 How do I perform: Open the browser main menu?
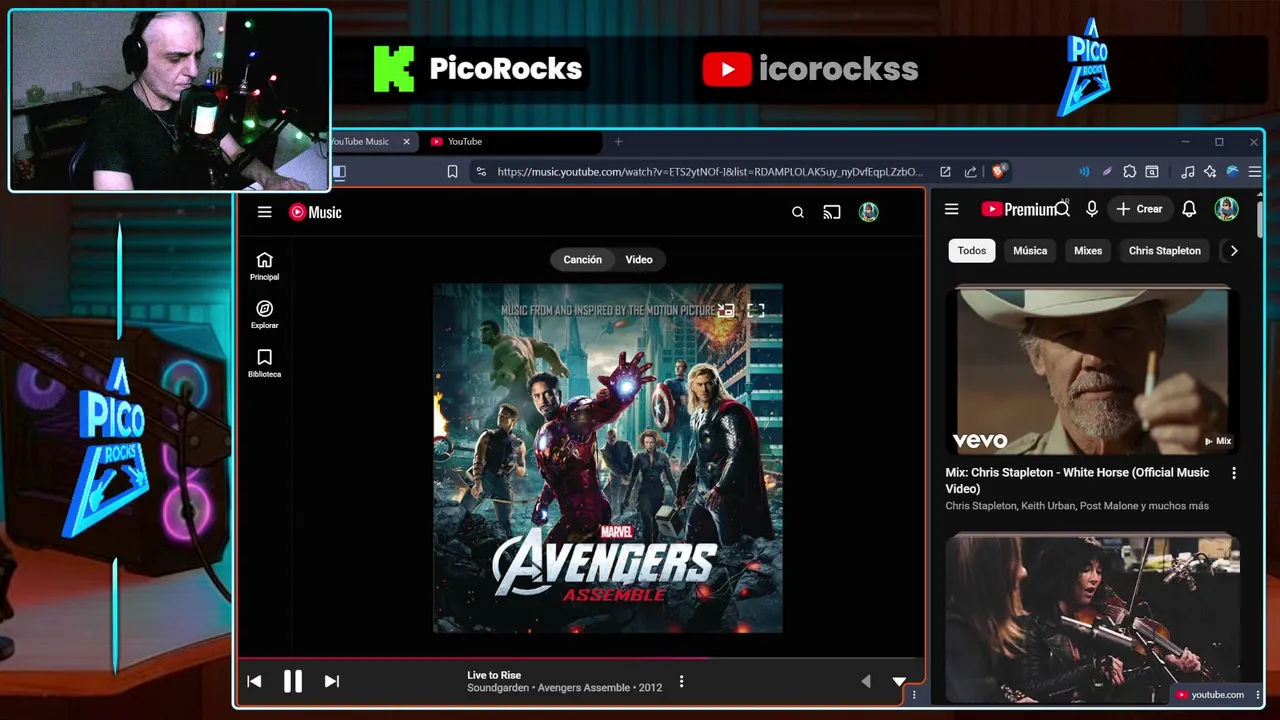click(x=1255, y=172)
